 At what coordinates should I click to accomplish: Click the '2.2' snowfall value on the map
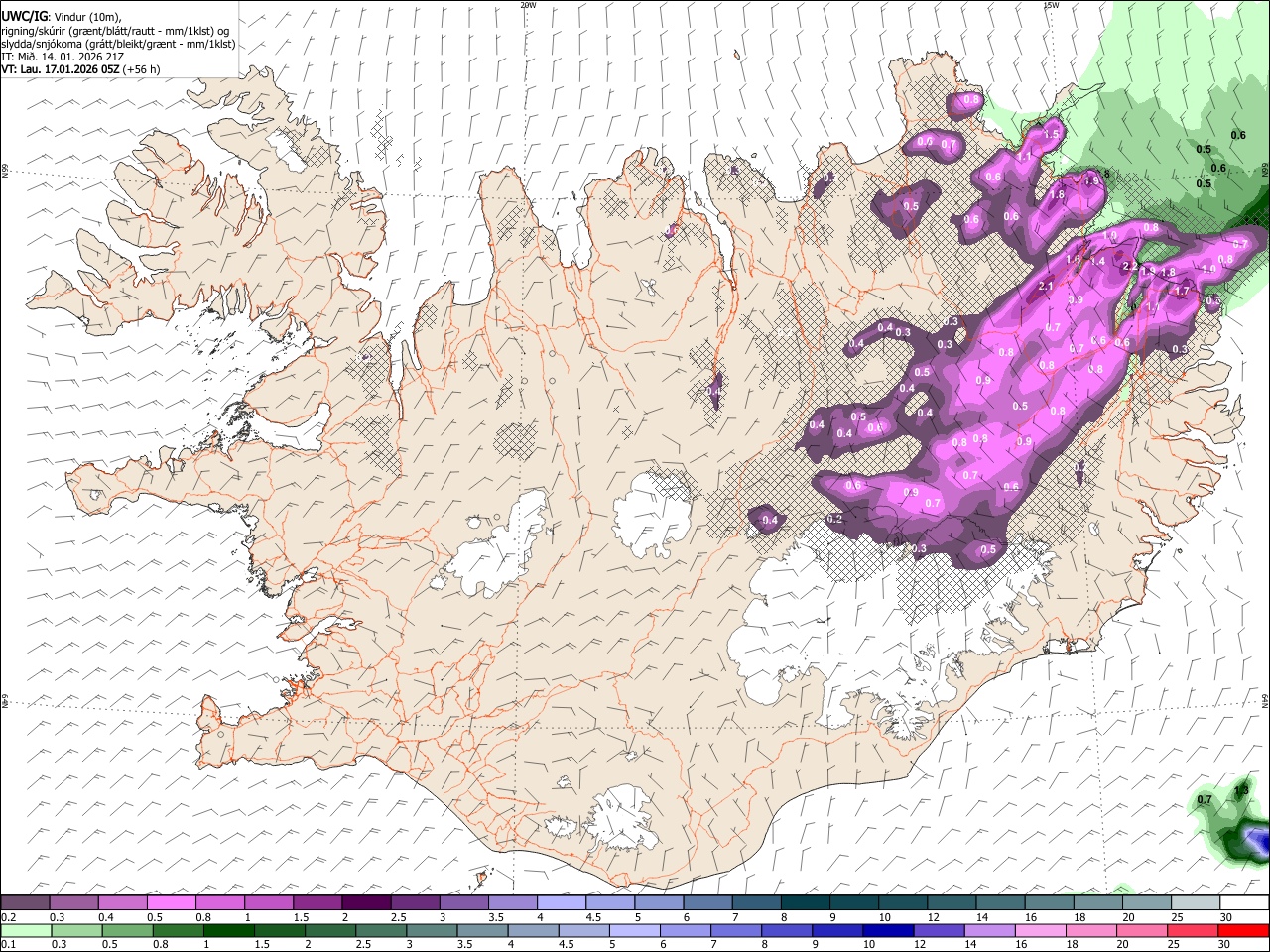click(1129, 267)
